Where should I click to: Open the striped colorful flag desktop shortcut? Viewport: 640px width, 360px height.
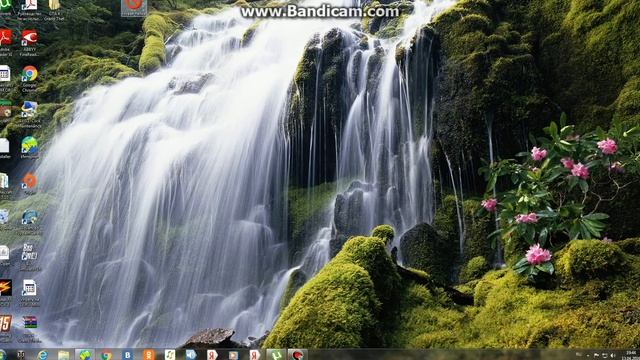coord(29,329)
